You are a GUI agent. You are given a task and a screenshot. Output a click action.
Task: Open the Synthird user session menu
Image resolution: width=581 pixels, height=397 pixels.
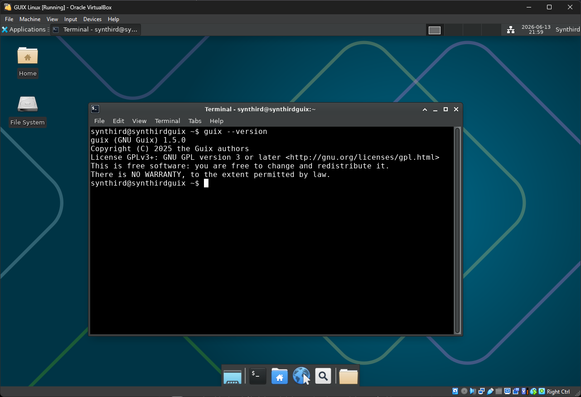tap(567, 29)
